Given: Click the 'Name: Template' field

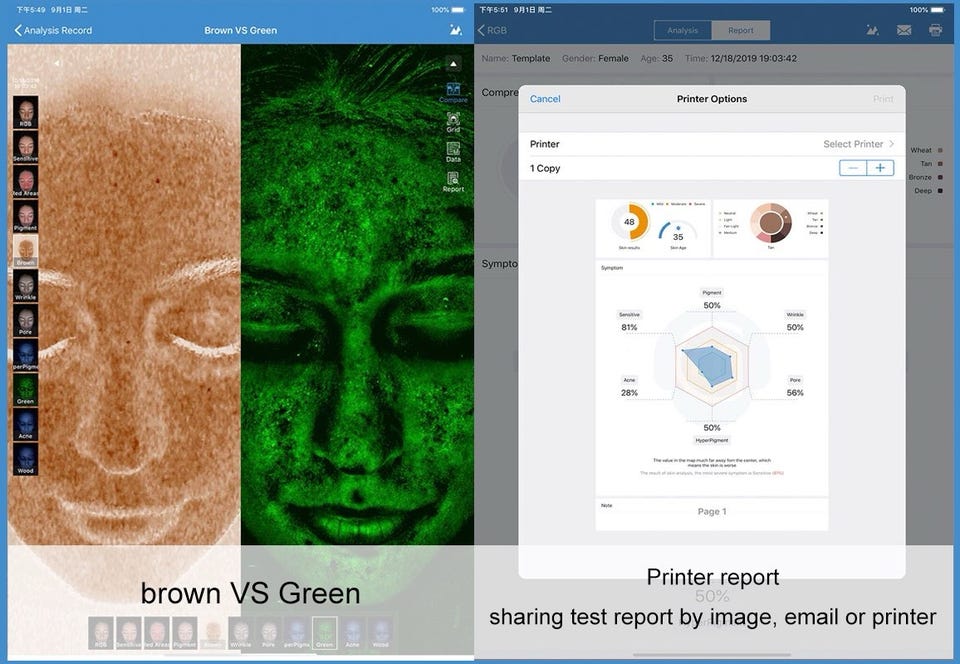Looking at the screenshot, I should click(516, 58).
